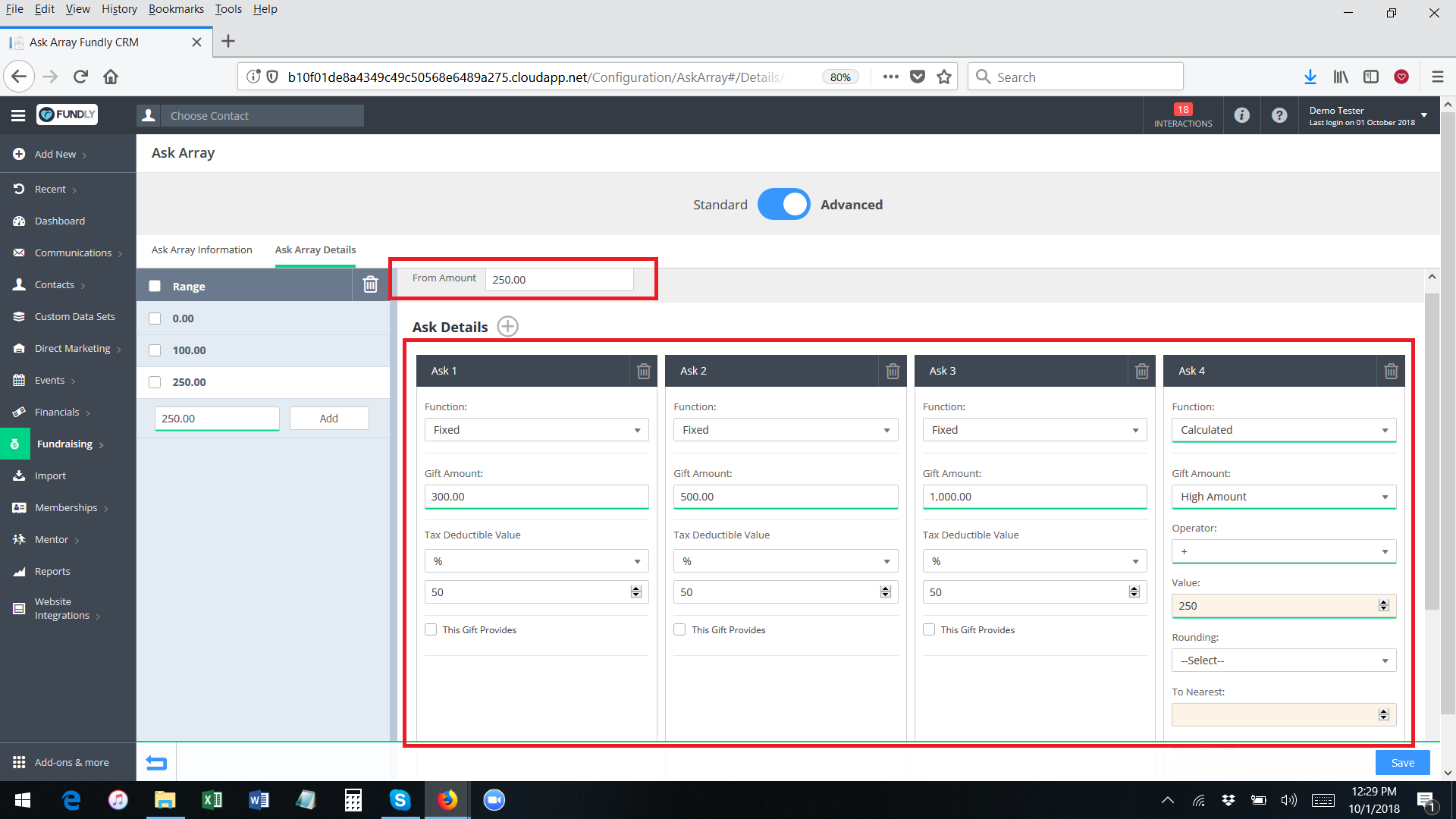Delete Ask 4 with trash icon
The image size is (1456, 819).
click(x=1391, y=371)
